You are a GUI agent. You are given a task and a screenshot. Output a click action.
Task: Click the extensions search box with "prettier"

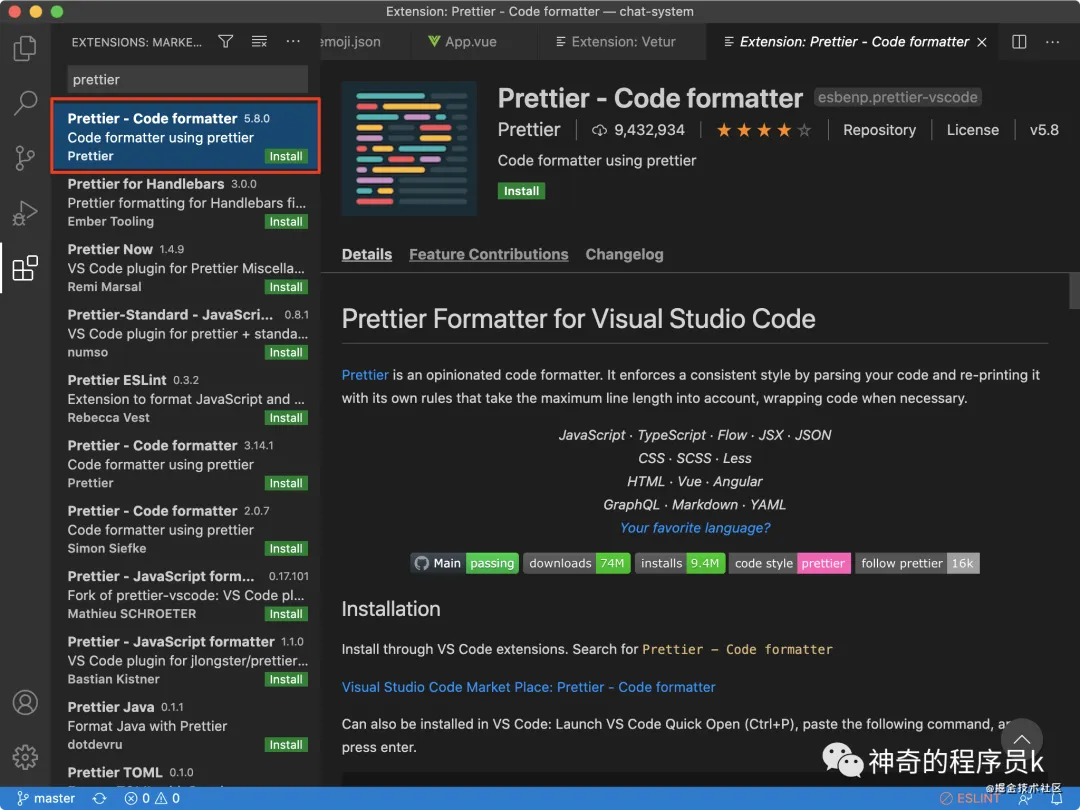coord(187,79)
